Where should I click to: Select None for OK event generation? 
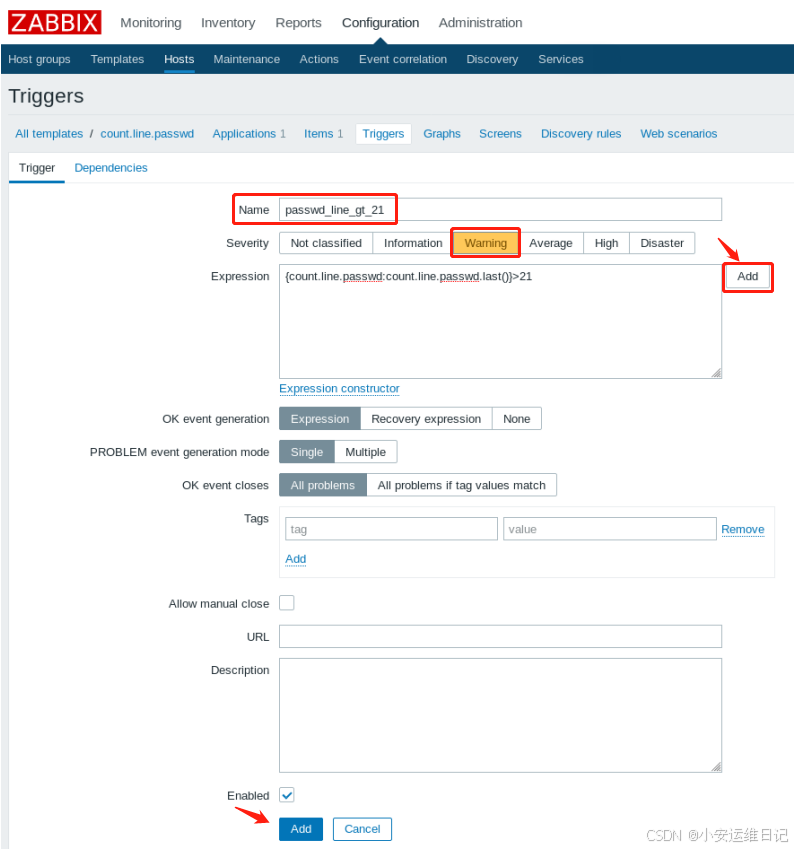(x=517, y=419)
